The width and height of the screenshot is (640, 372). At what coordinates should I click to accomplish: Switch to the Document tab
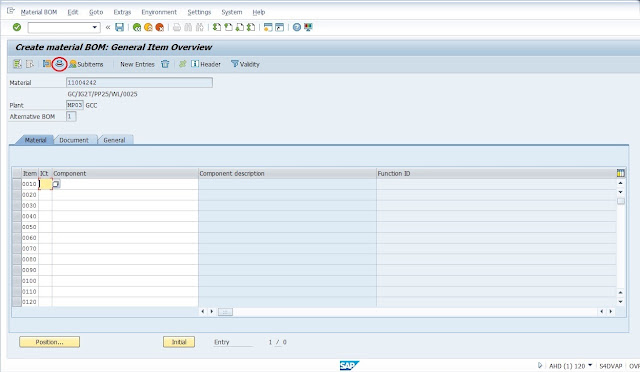tap(74, 140)
